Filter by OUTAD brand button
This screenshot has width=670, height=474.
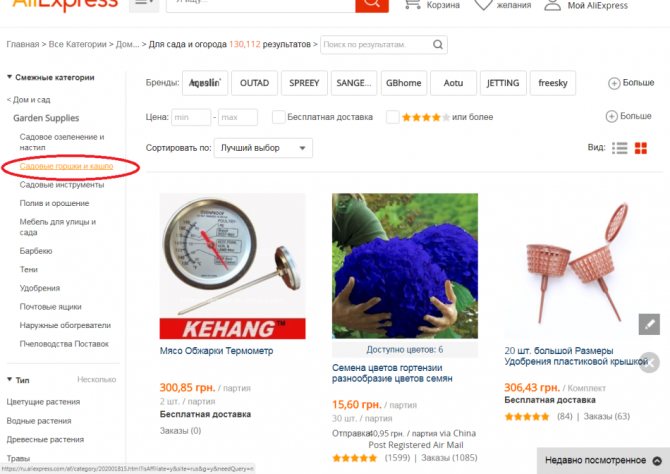tap(254, 83)
